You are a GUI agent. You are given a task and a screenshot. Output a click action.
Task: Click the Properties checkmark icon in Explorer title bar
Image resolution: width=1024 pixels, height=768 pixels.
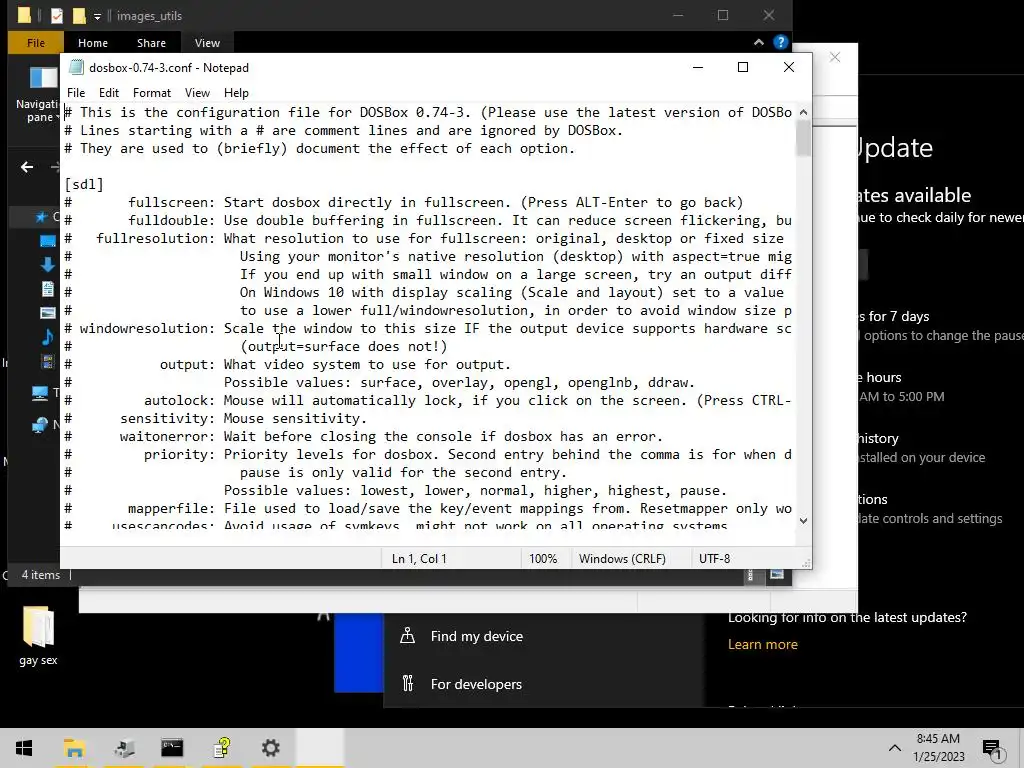point(57,15)
